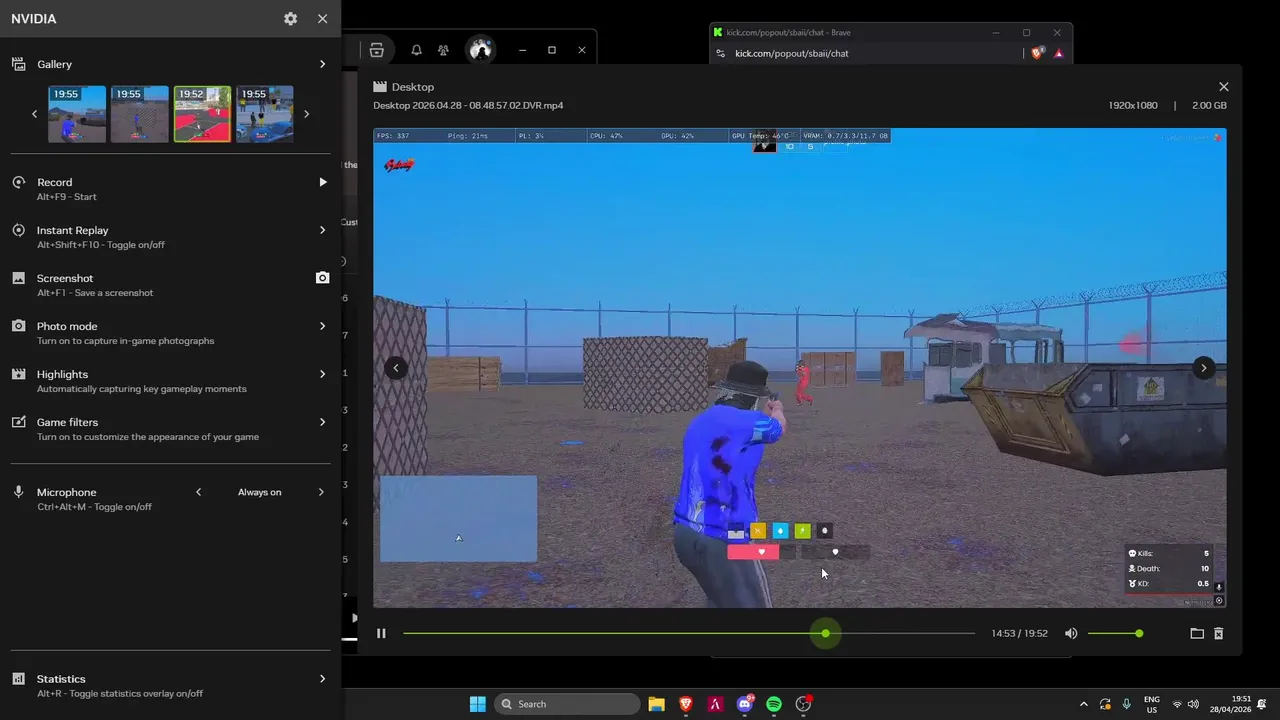Screen dimensions: 1280x720
Task: Click the Microphone icon in NVIDIA panel
Action: 18,492
